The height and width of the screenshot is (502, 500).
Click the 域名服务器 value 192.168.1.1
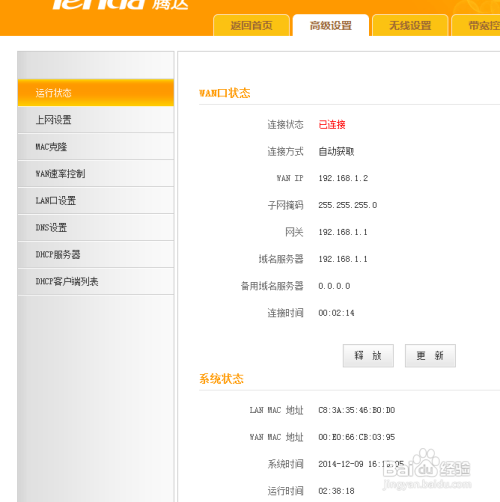(x=343, y=259)
